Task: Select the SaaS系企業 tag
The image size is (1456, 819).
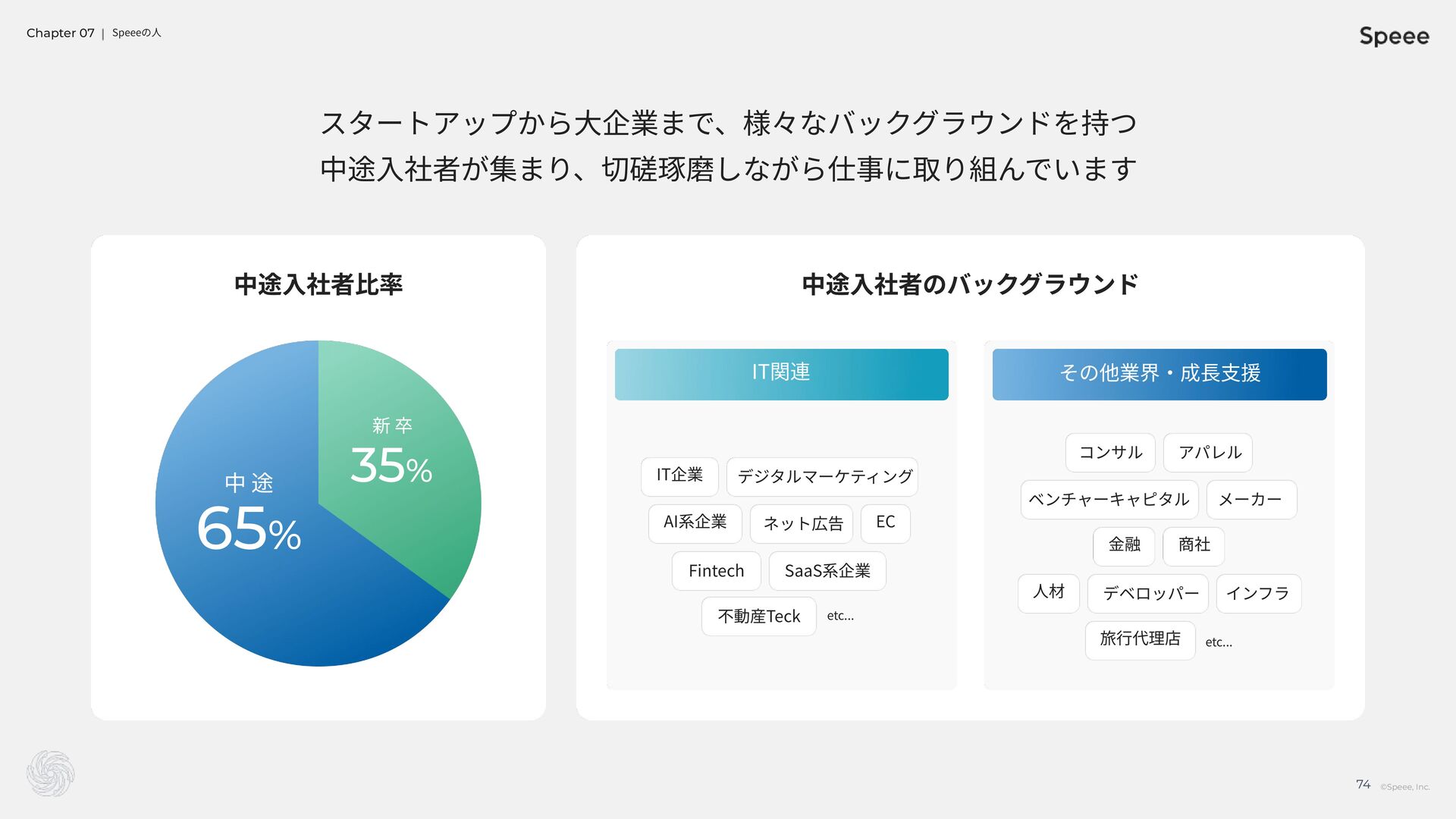Action: [827, 571]
